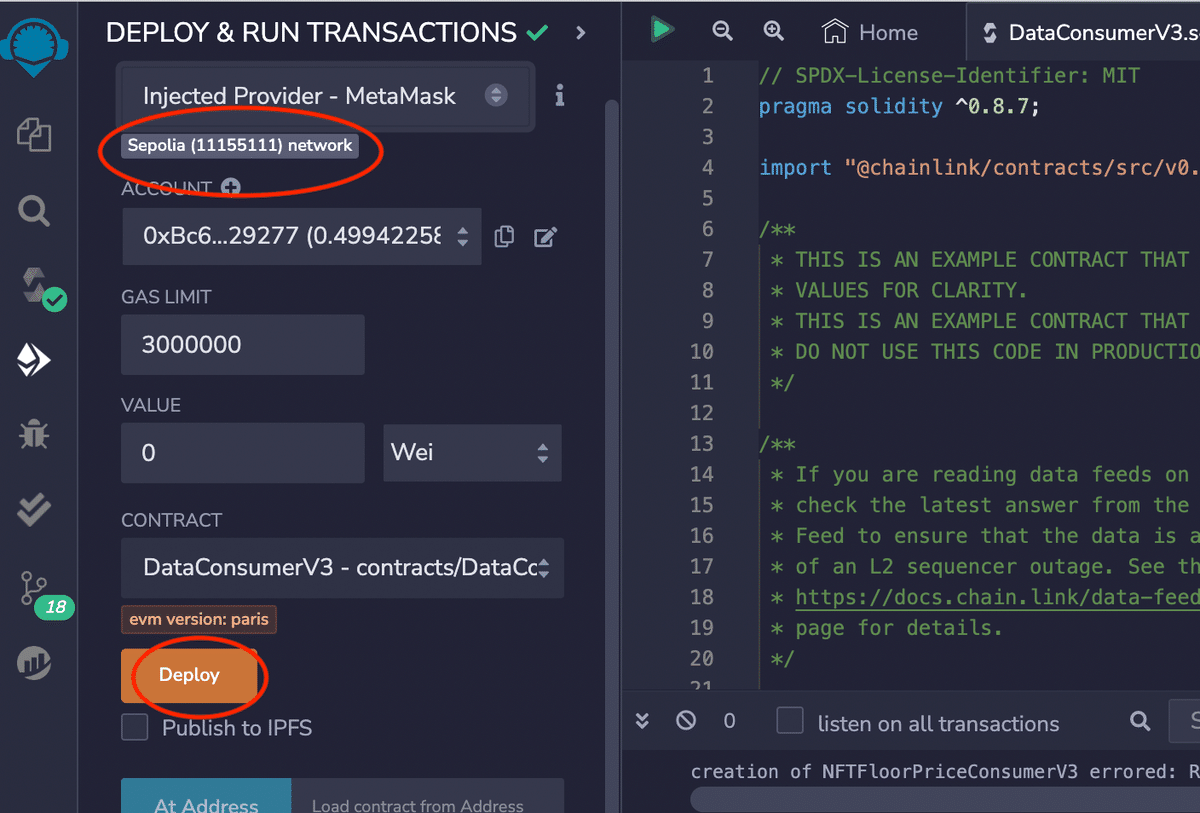
Task: Click line number 13 in the gutter
Action: point(702,443)
